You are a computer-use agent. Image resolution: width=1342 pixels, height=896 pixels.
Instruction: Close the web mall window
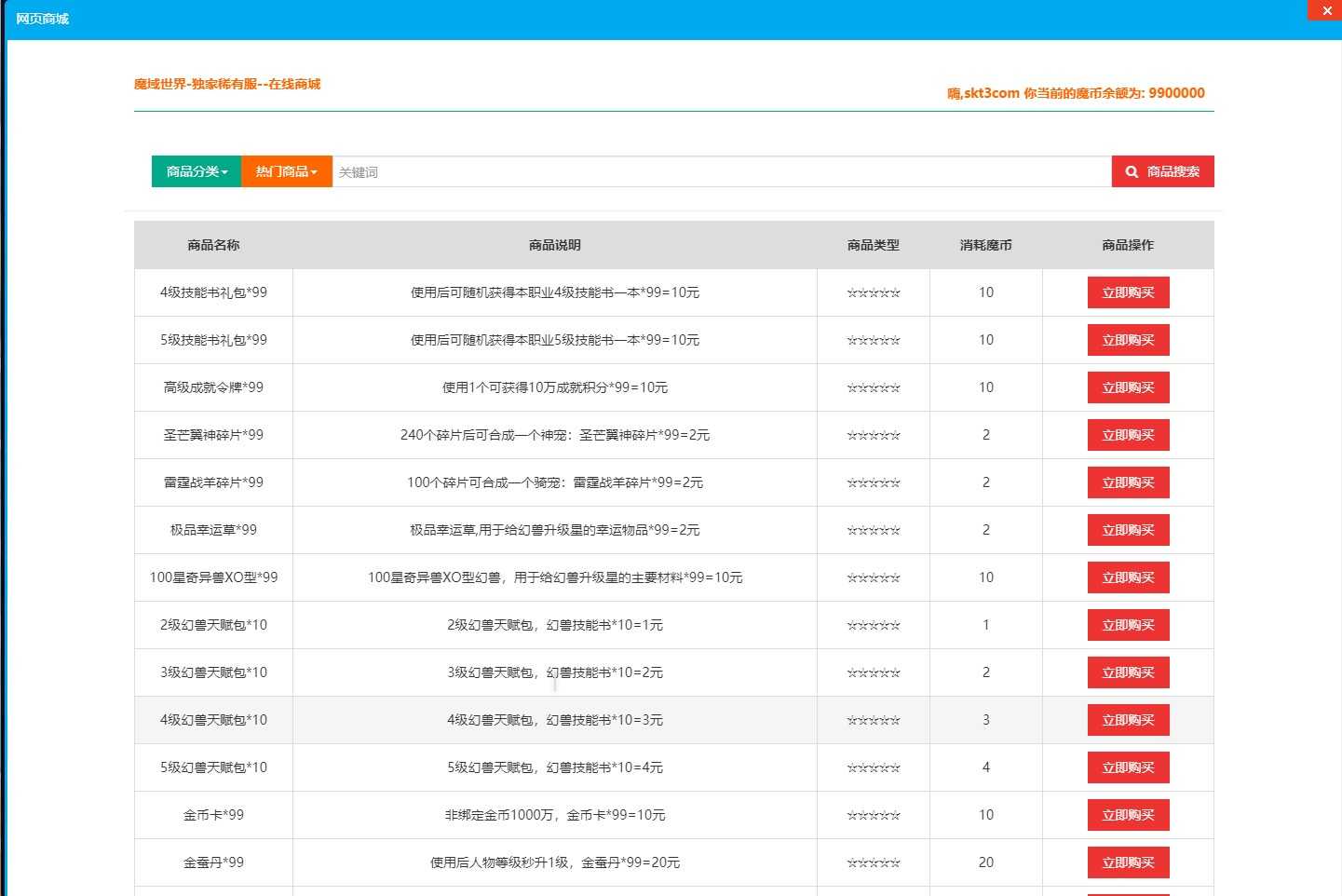click(x=1326, y=10)
